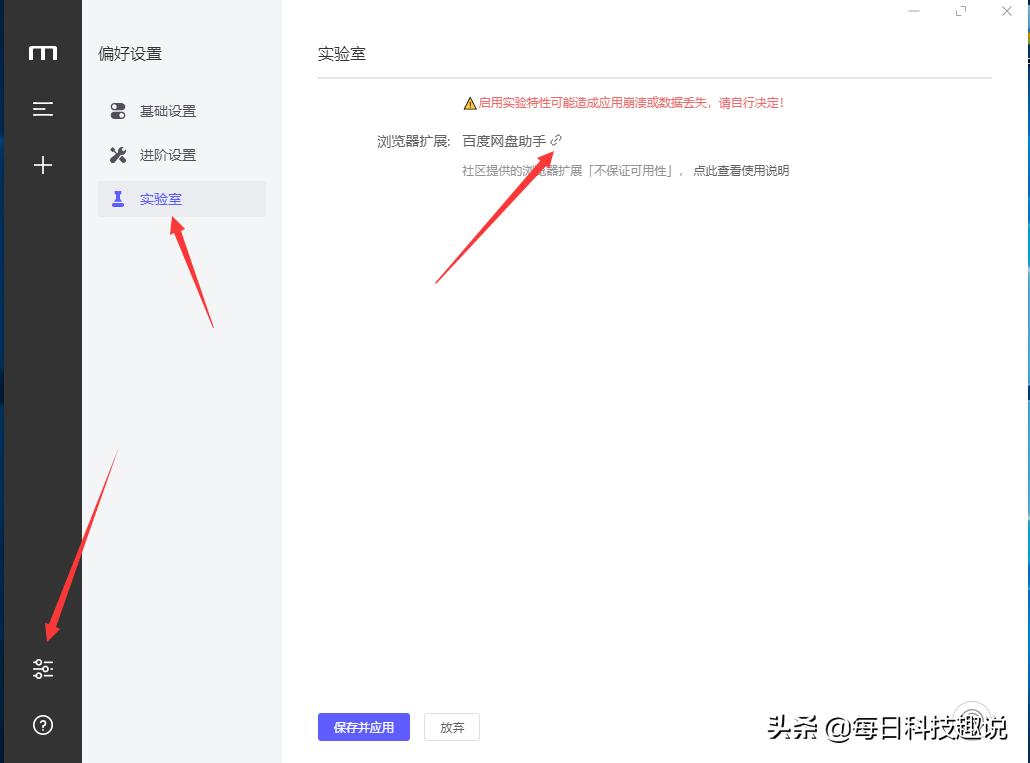Click the wrench icon next to 进阶设置
Image resolution: width=1030 pixels, height=763 pixels.
point(118,155)
